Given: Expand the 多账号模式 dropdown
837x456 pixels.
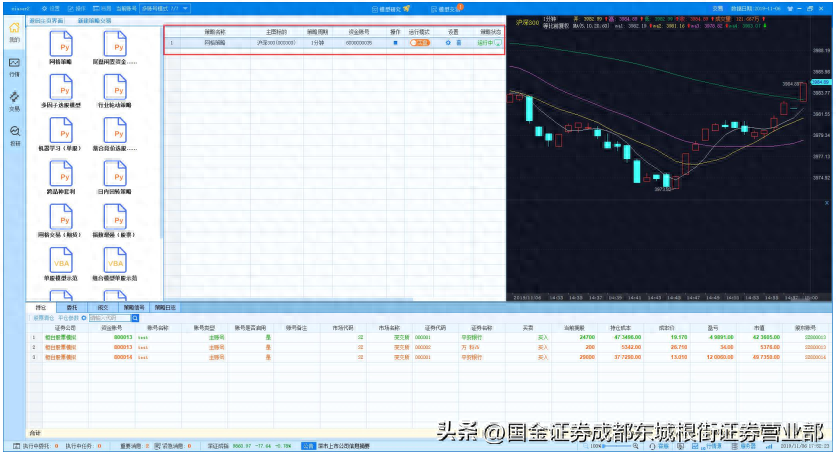Looking at the screenshot, I should click(x=165, y=9).
